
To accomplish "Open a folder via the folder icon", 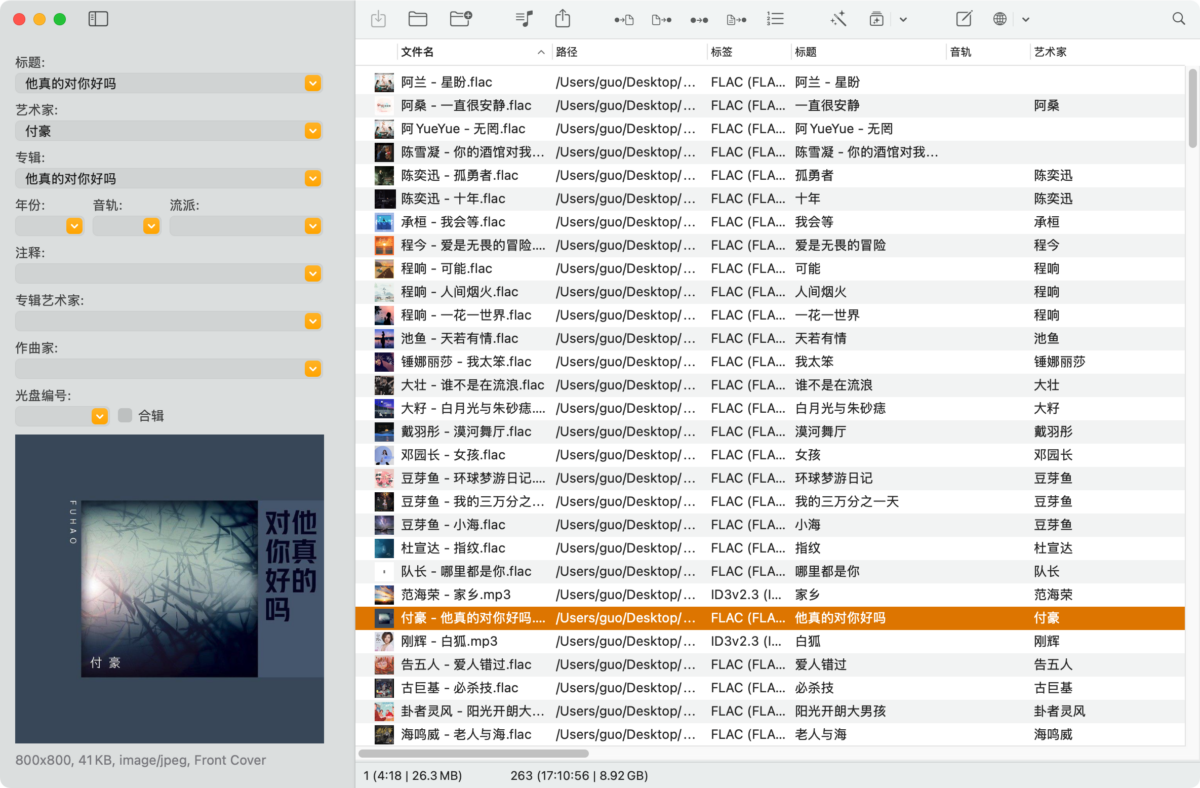I will point(418,19).
